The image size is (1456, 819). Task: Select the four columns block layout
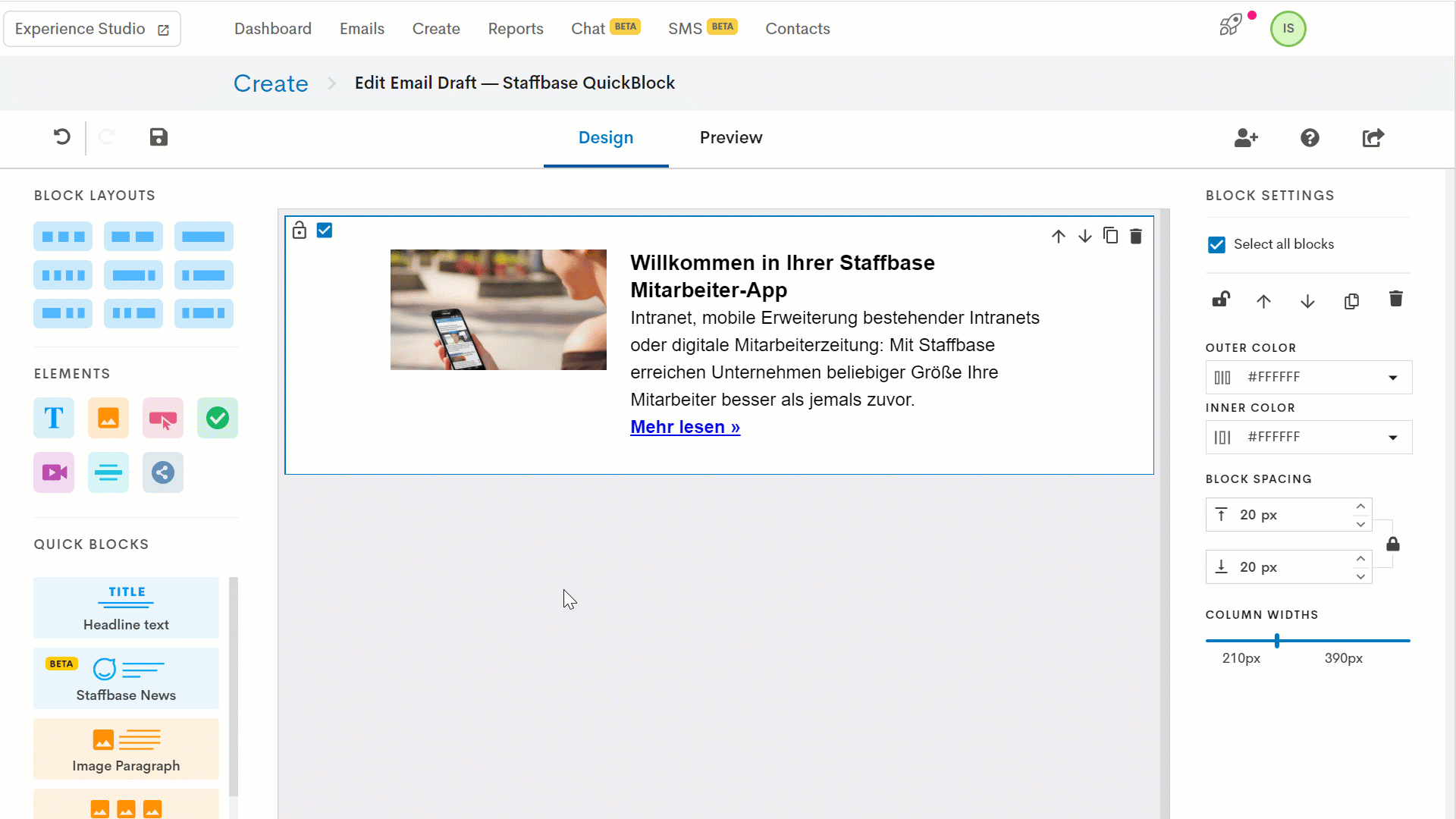(x=63, y=275)
